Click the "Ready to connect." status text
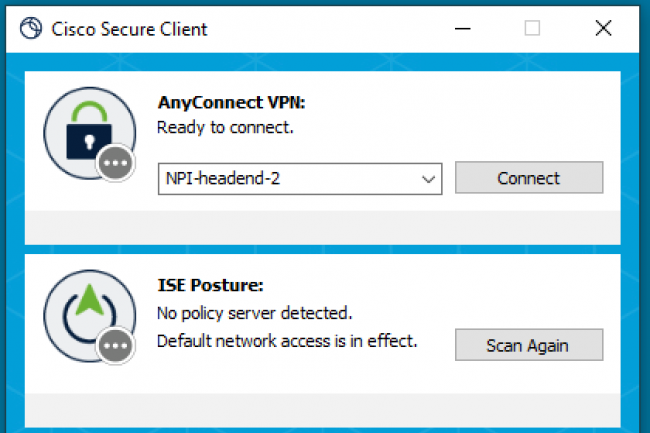Image resolution: width=650 pixels, height=433 pixels. click(226, 128)
